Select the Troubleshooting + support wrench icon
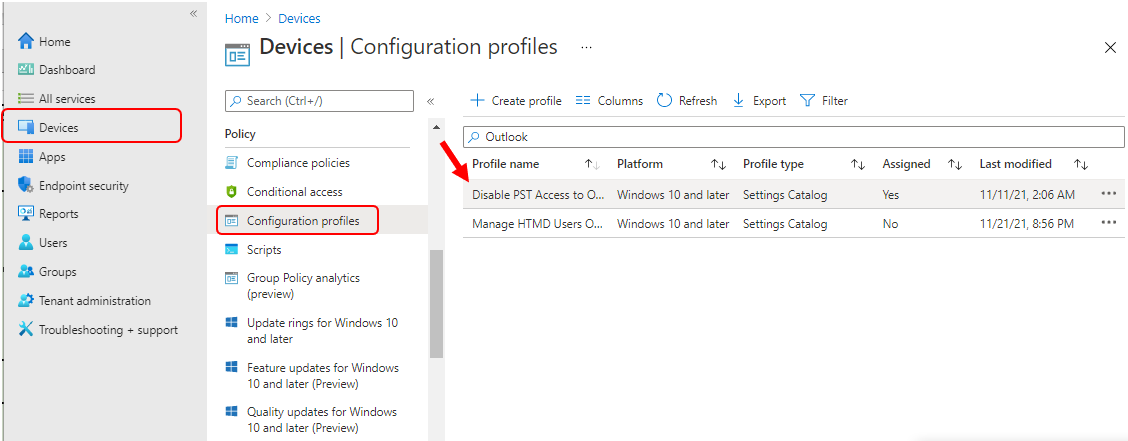This screenshot has height=441, width=1128. click(x=25, y=329)
